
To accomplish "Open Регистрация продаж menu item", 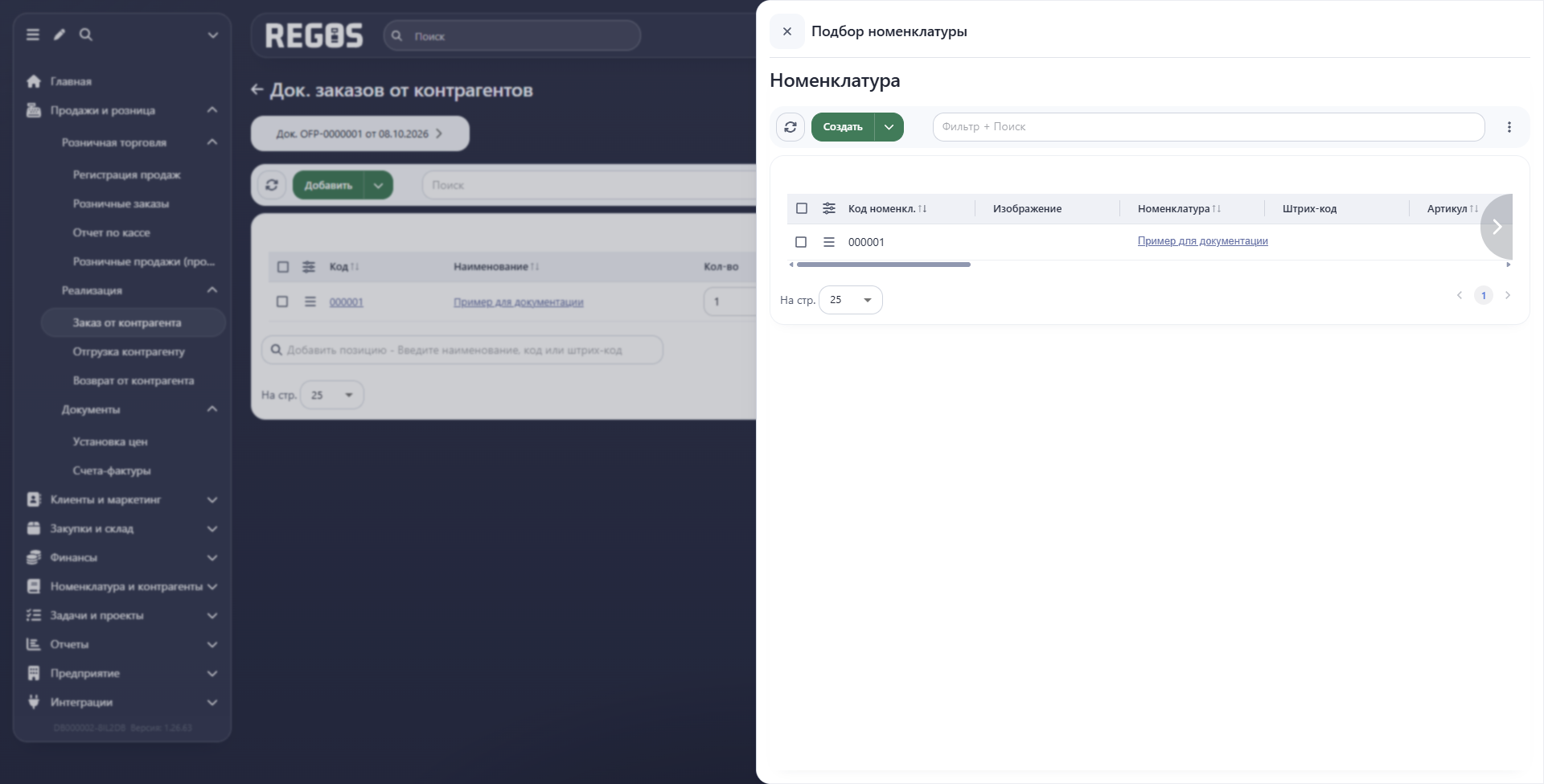I will pyautogui.click(x=126, y=174).
